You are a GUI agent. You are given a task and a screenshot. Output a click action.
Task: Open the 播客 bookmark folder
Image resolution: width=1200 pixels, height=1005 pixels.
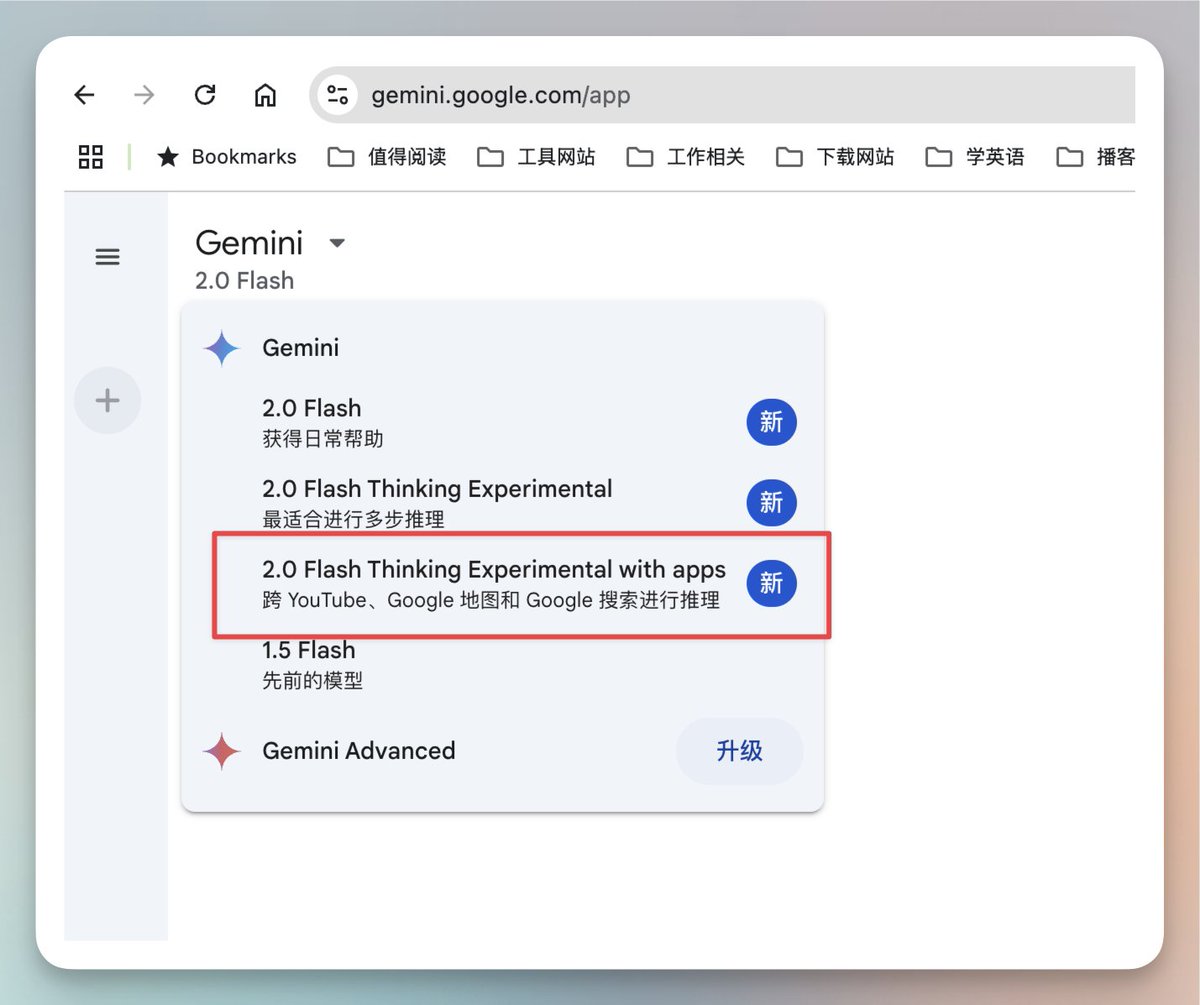(1096, 156)
